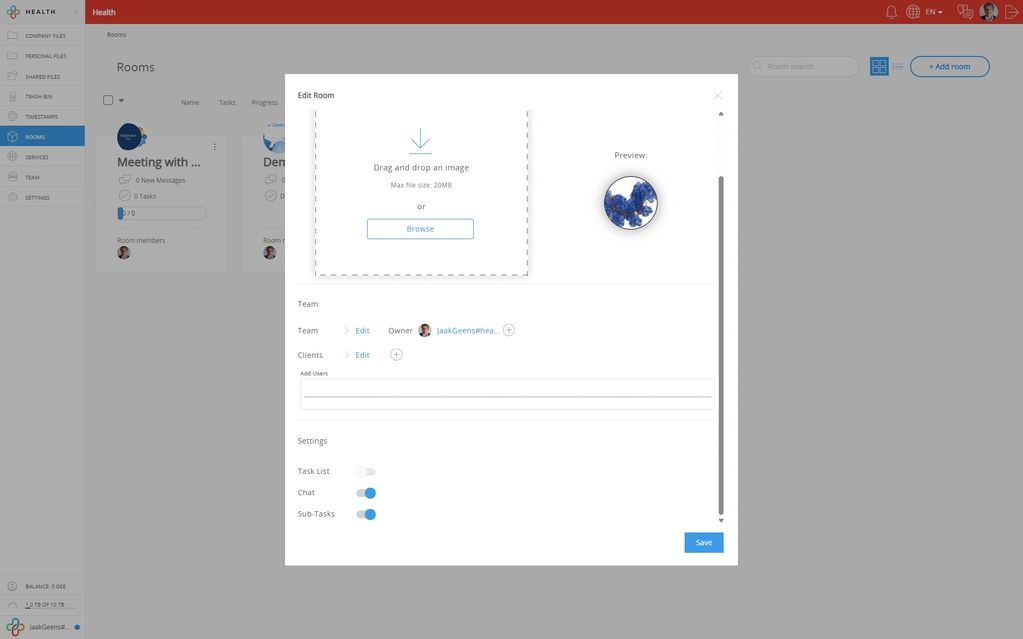Click the Trash Bin icon in sidebar

pos(12,96)
